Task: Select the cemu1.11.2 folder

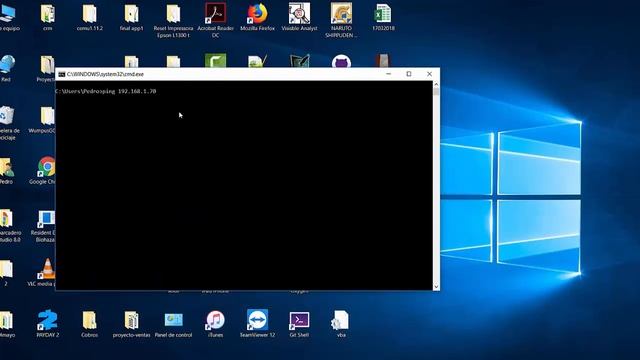Action: pyautogui.click(x=89, y=14)
